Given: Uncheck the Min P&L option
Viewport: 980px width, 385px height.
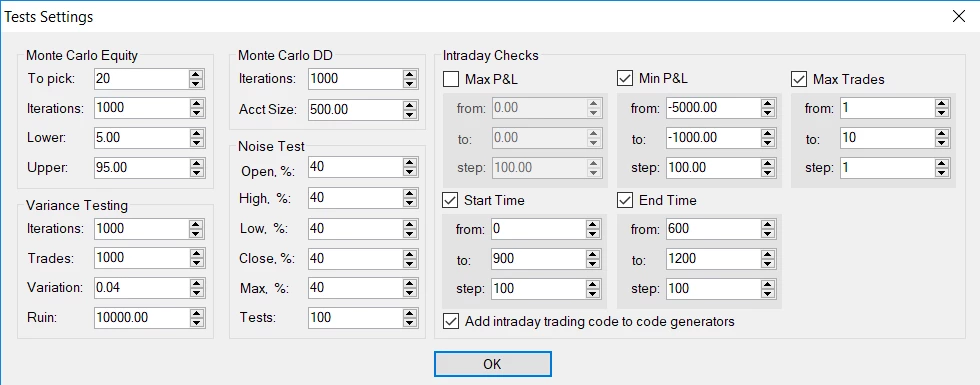Looking at the screenshot, I should tap(625, 79).
